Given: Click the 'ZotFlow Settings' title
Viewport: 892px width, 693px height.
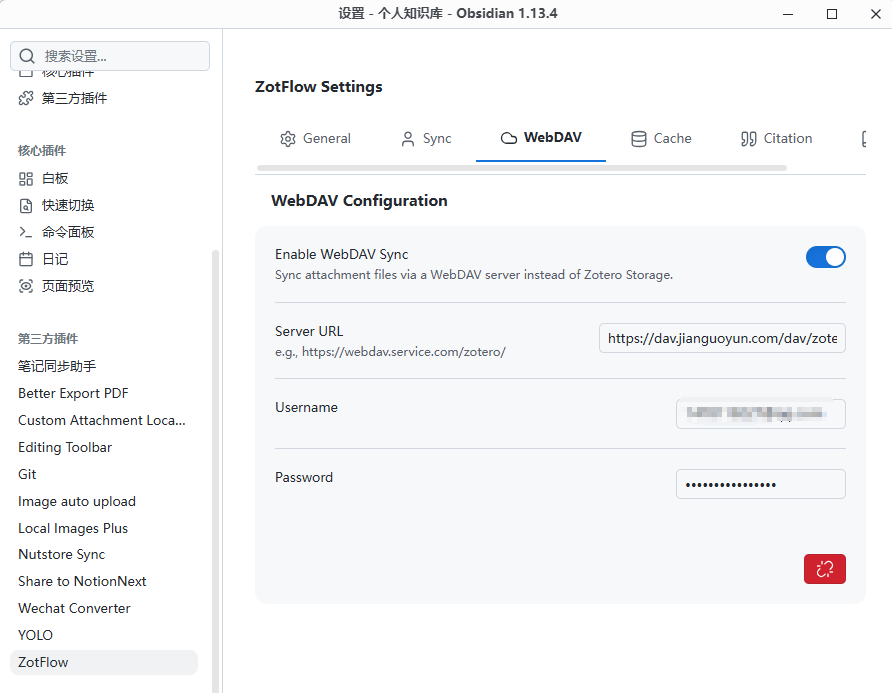Looking at the screenshot, I should click(319, 86).
